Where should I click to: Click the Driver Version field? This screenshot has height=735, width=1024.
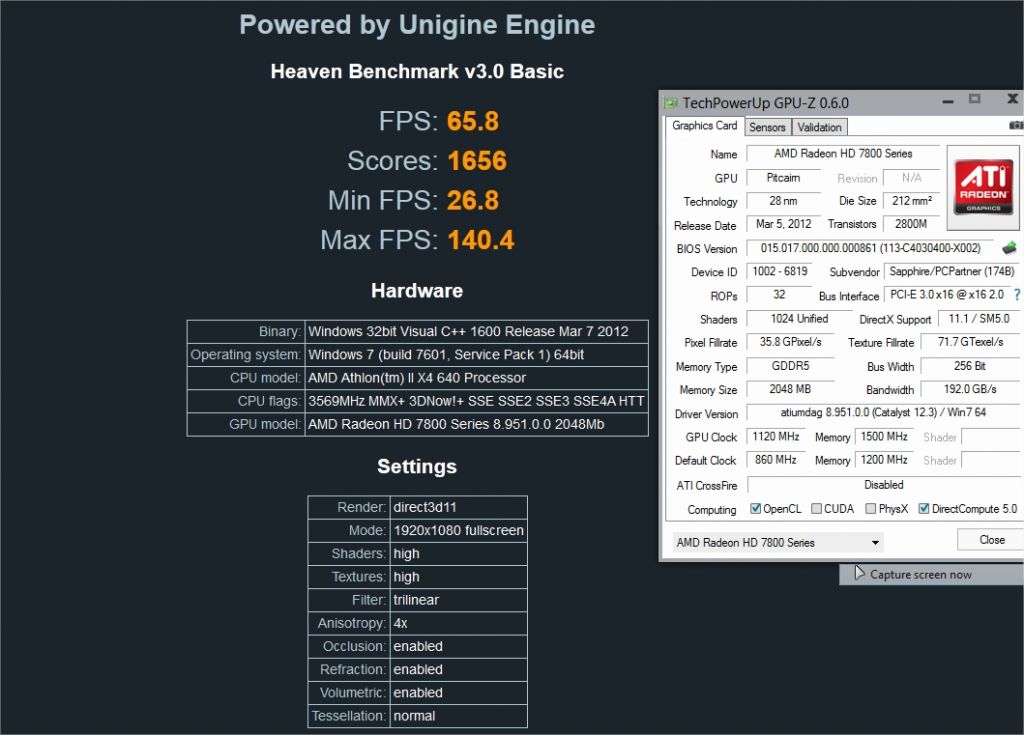click(883, 413)
